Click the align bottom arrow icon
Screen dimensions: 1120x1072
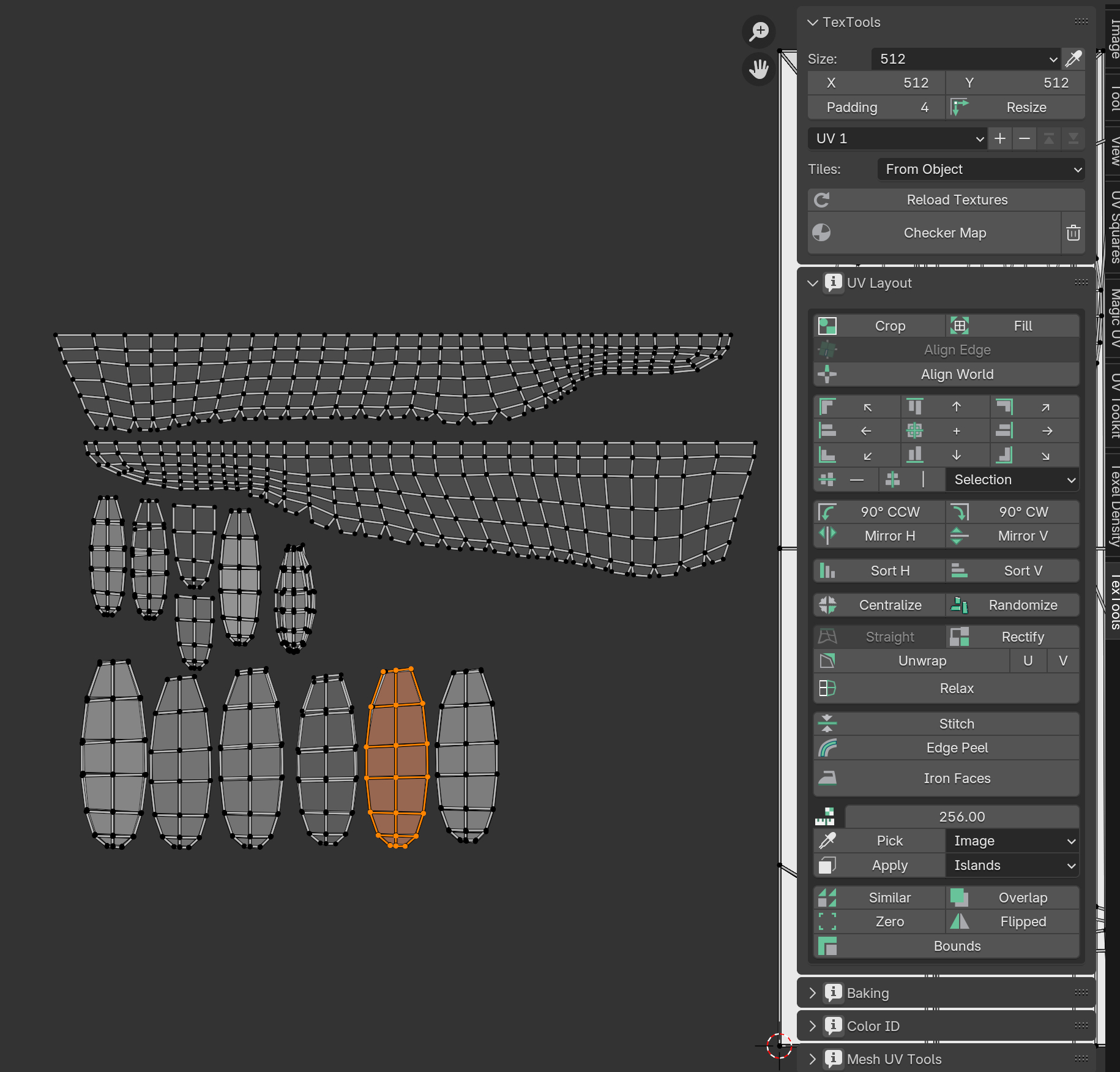point(956,455)
